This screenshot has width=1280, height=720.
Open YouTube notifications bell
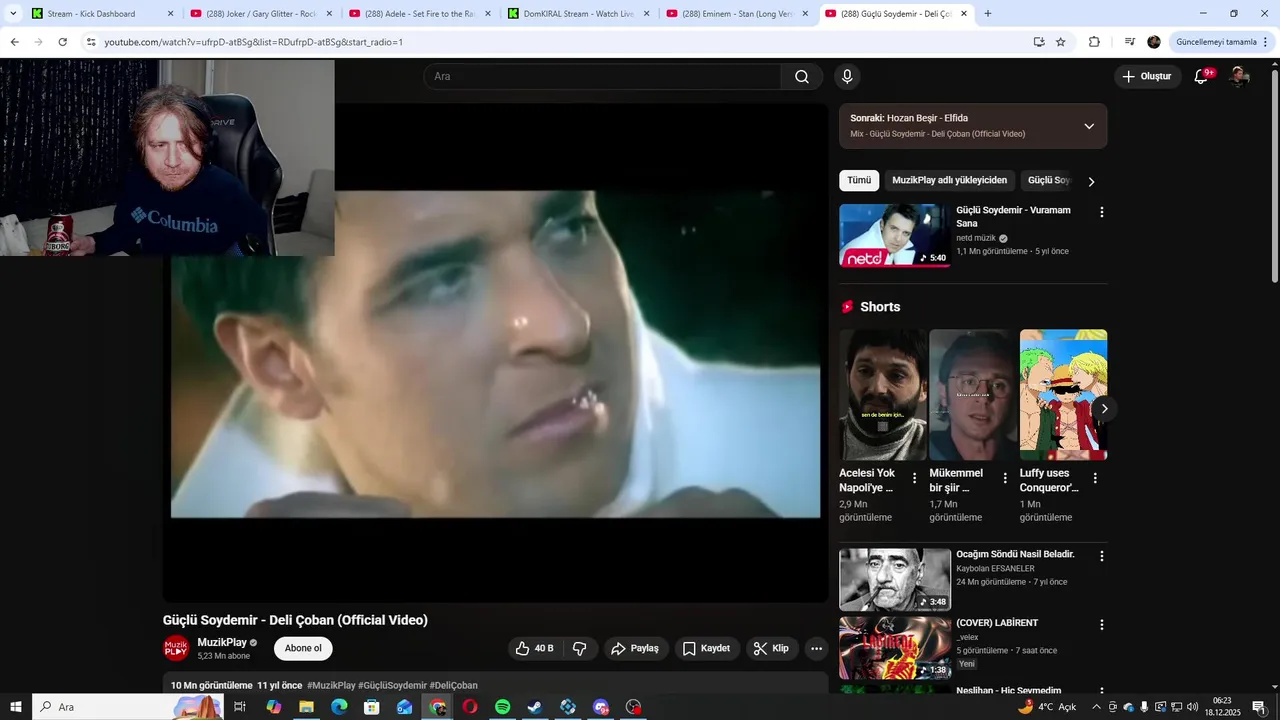(1201, 76)
